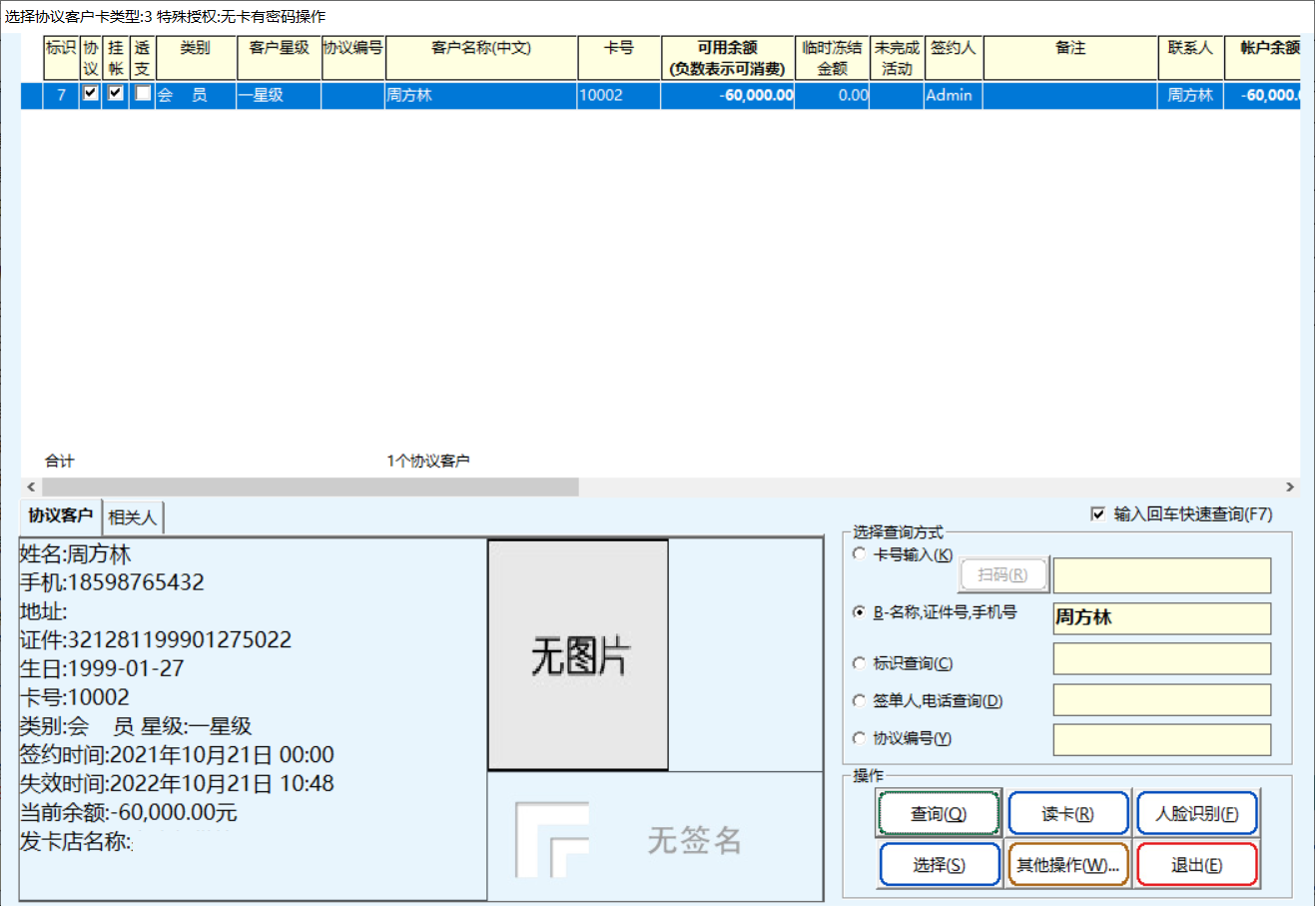
Task: Select the 协议编号(Y) radio button
Action: (x=859, y=738)
